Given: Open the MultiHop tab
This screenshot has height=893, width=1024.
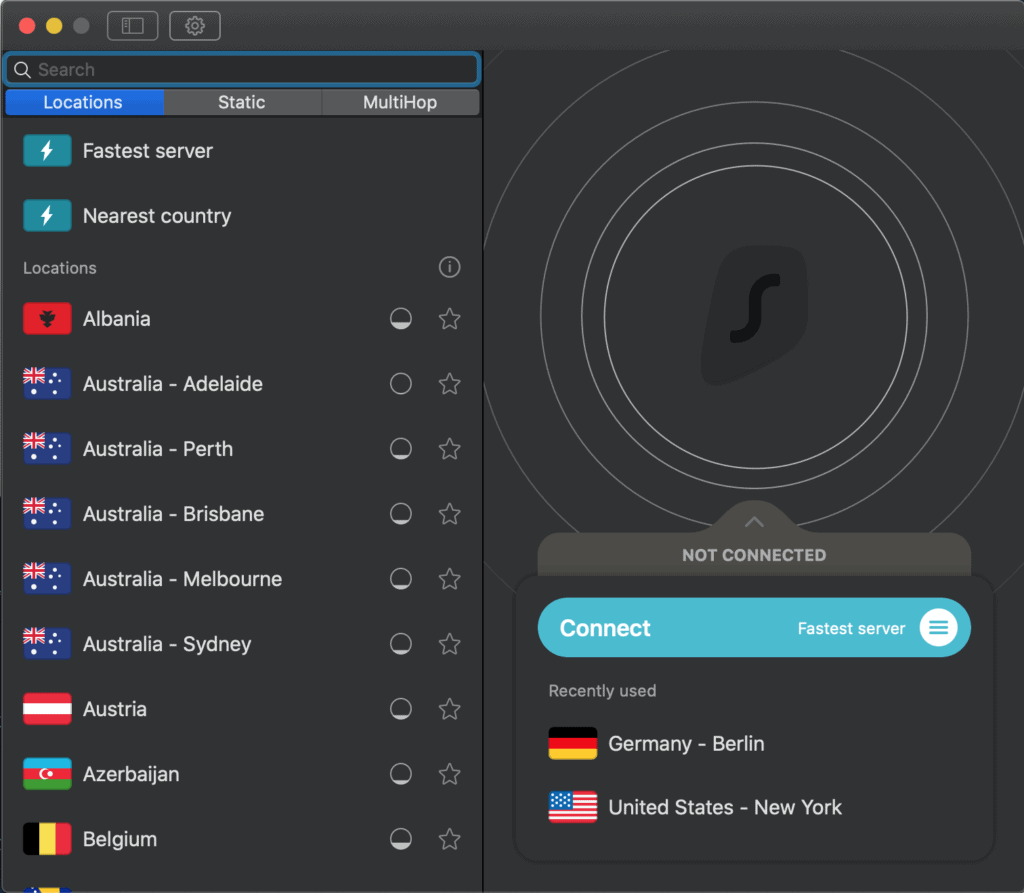Looking at the screenshot, I should pyautogui.click(x=400, y=102).
